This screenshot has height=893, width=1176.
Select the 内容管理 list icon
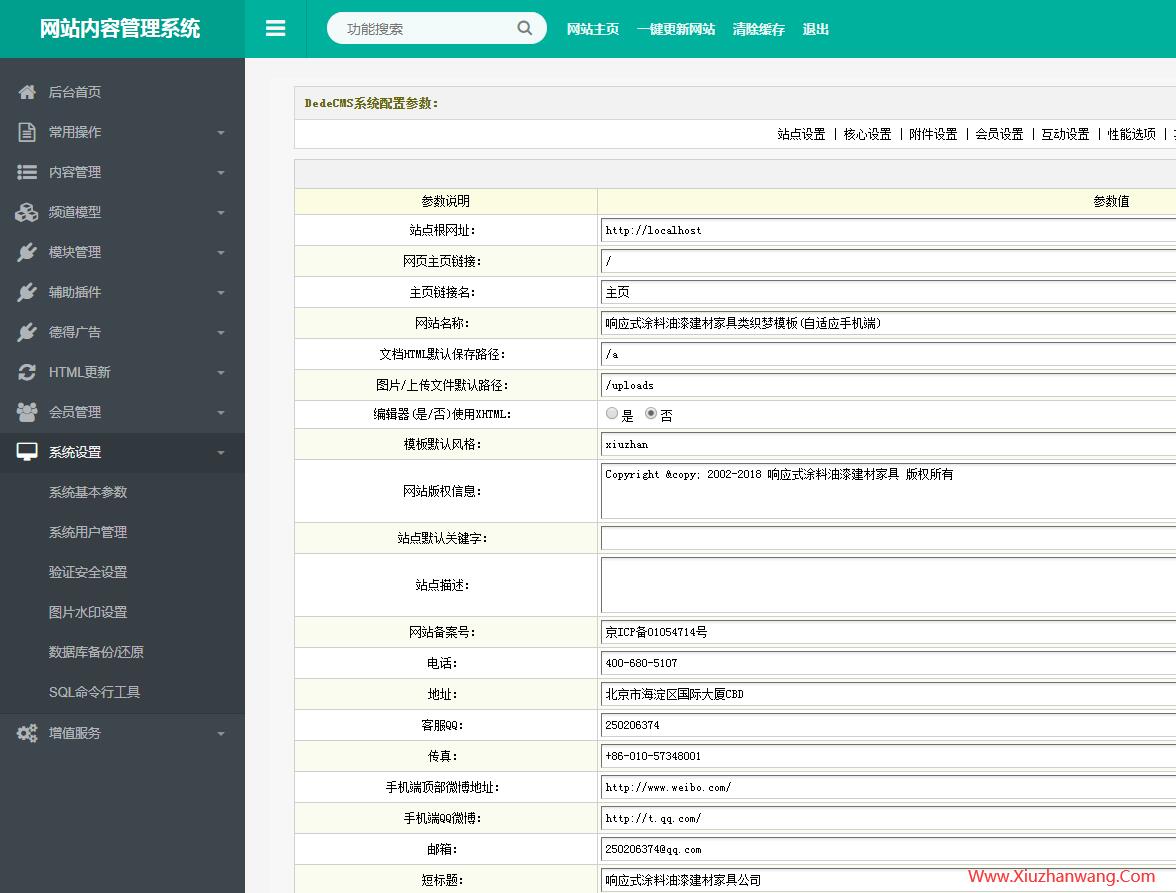point(27,171)
